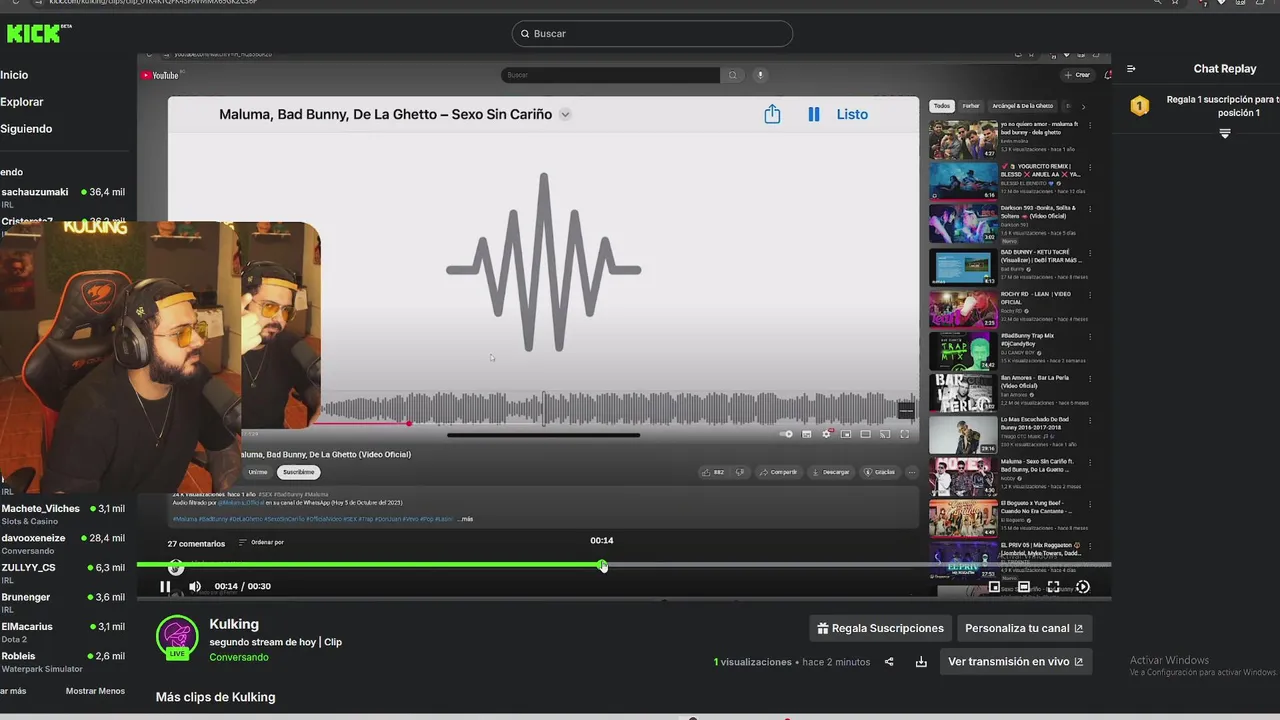
Task: Click blue pause icon beside Listo
Action: tap(814, 115)
